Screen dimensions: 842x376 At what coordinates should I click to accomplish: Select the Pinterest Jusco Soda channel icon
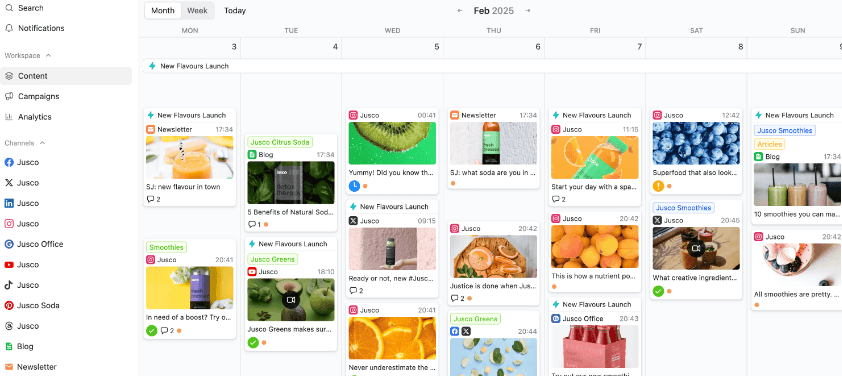tap(9, 305)
